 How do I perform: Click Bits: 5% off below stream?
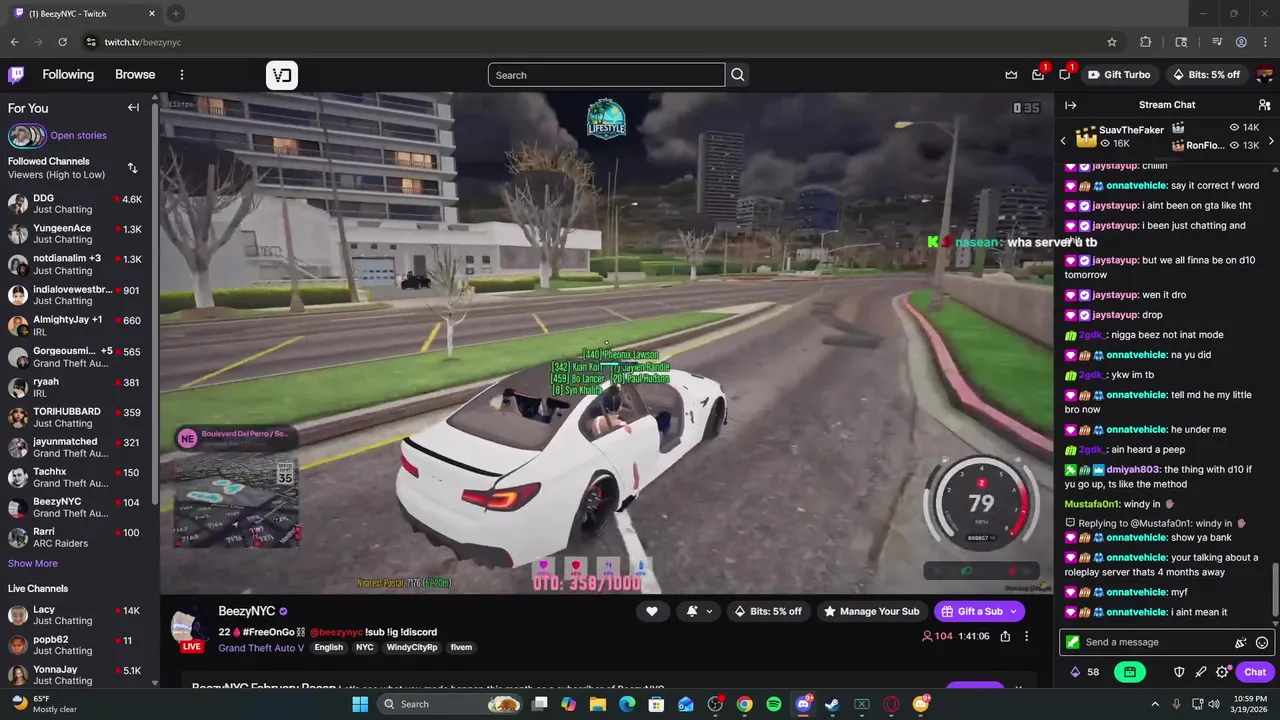coord(768,611)
